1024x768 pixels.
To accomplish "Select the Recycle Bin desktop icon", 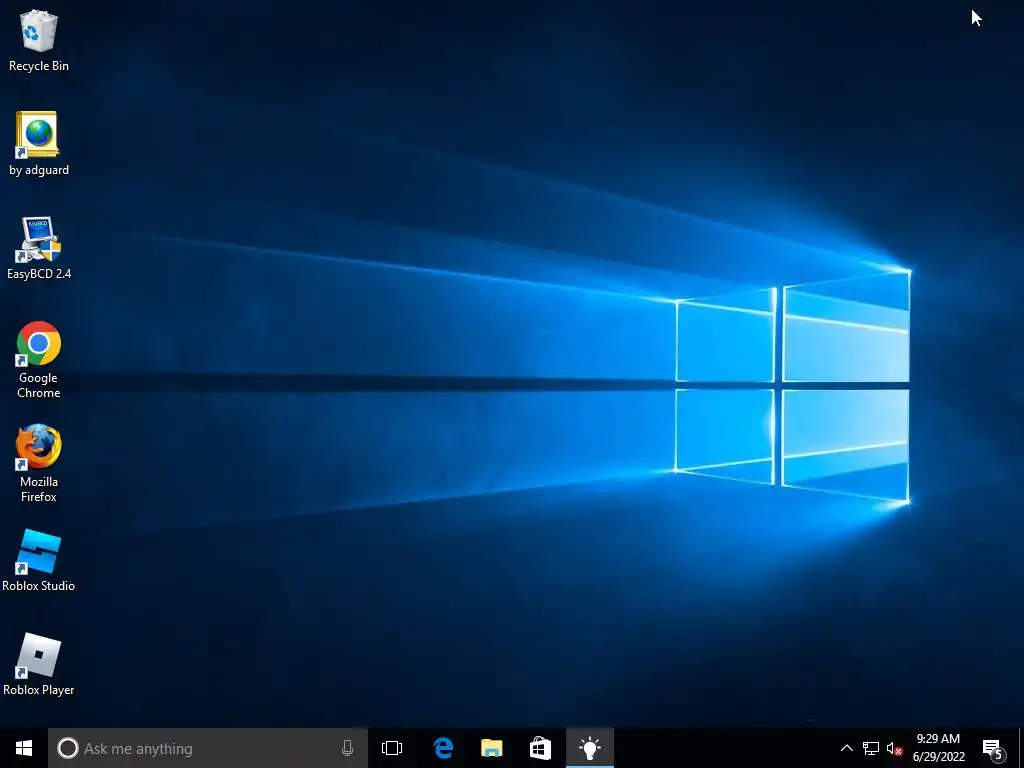I will pos(39,40).
